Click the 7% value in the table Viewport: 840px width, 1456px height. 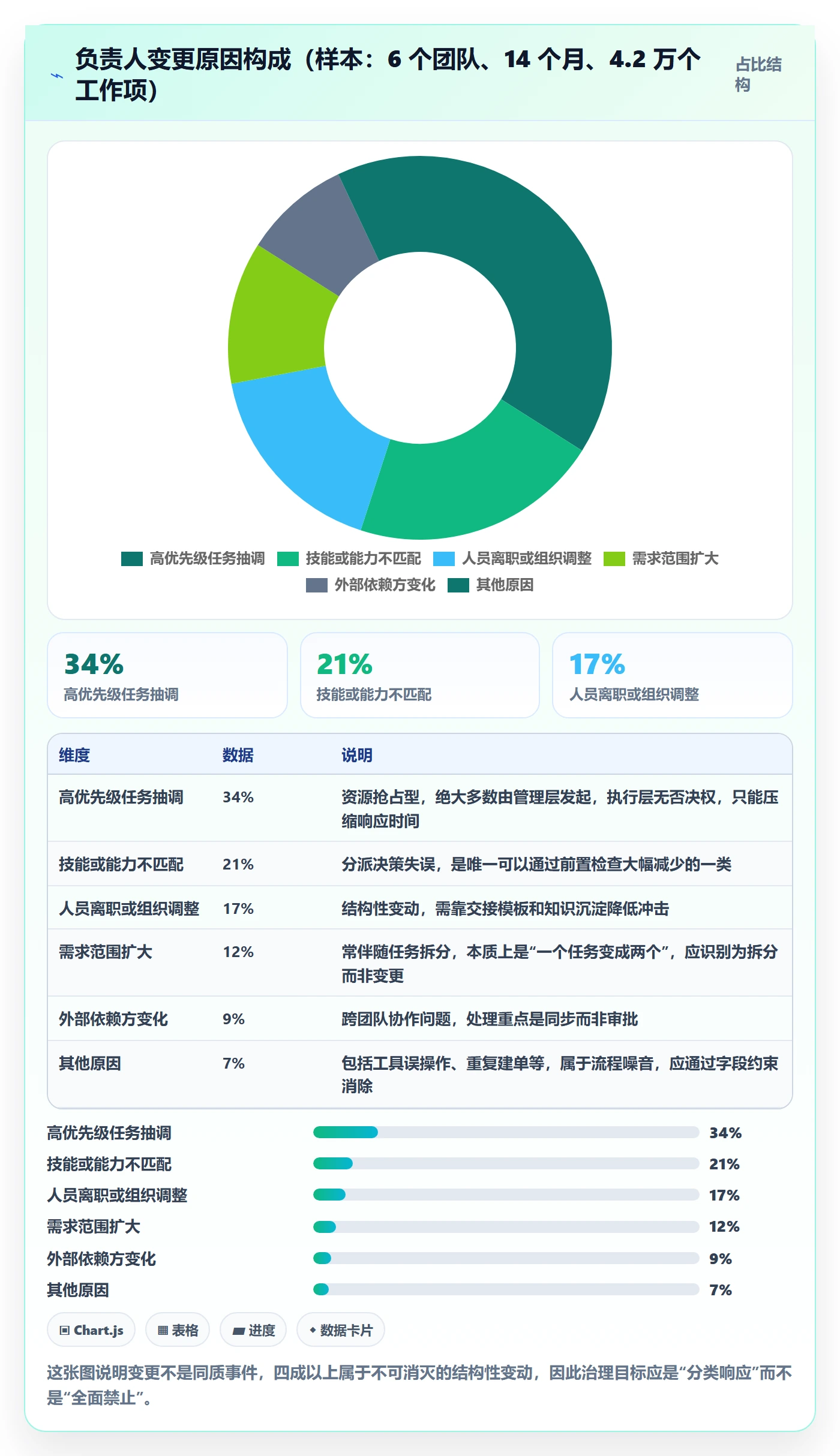point(233,1063)
